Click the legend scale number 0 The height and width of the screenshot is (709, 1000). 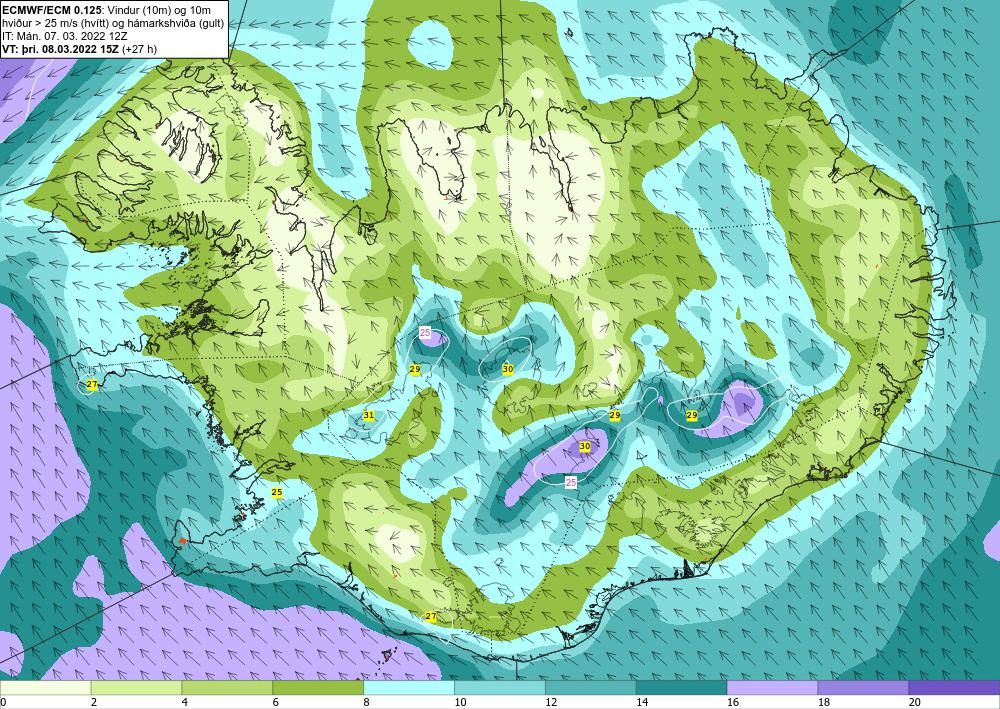pyautogui.click(x=3, y=703)
